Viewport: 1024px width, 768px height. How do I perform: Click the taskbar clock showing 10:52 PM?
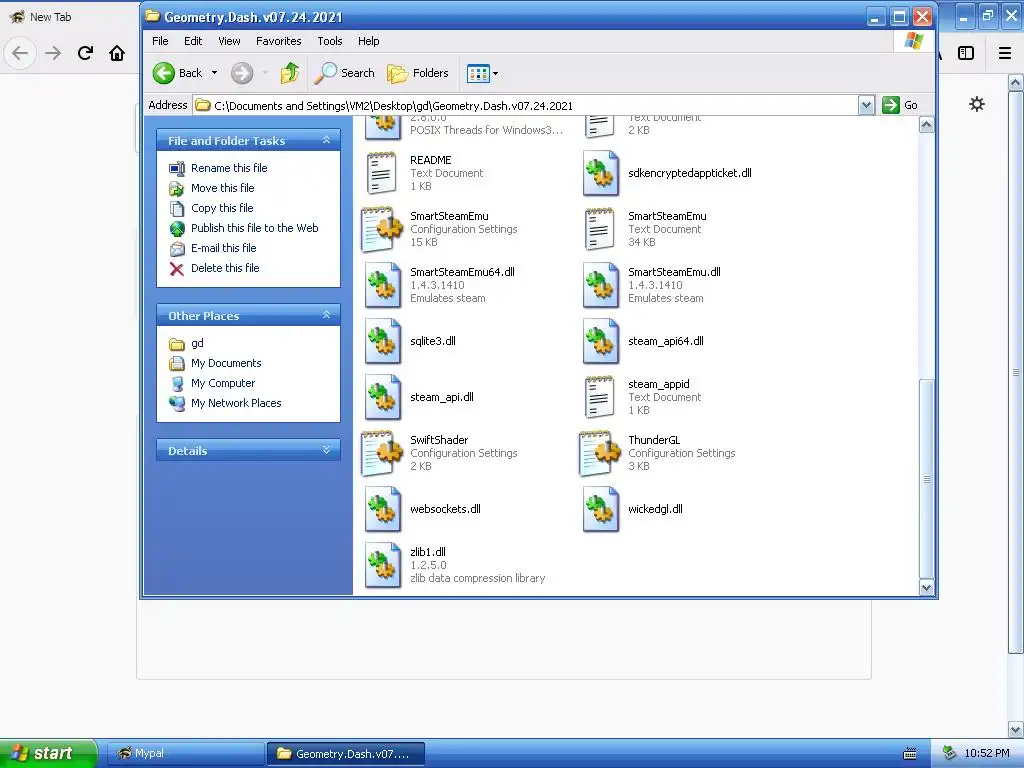pos(987,754)
